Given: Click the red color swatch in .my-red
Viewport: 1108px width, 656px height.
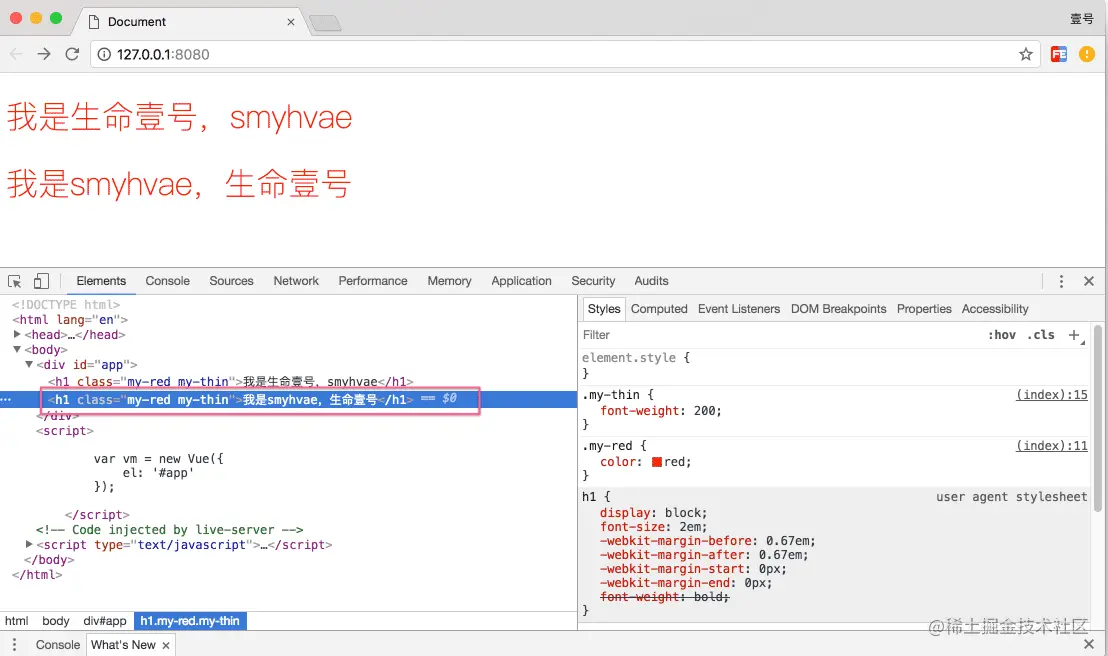Looking at the screenshot, I should [x=656, y=462].
